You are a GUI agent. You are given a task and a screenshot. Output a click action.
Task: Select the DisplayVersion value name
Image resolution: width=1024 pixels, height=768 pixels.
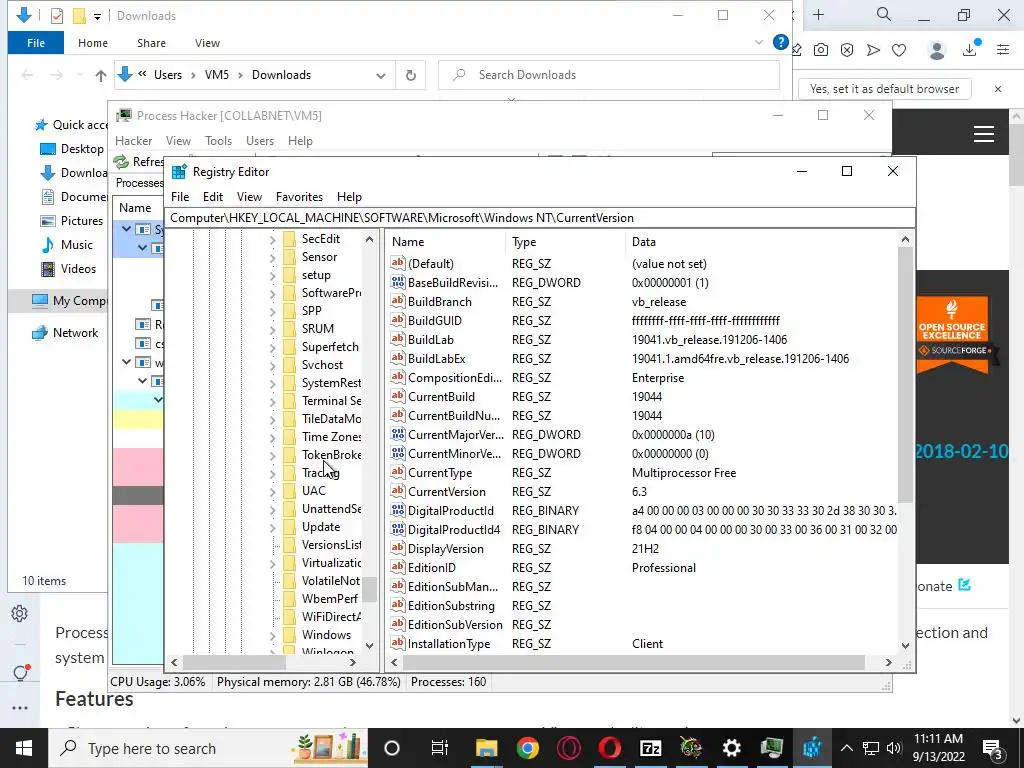click(x=446, y=549)
